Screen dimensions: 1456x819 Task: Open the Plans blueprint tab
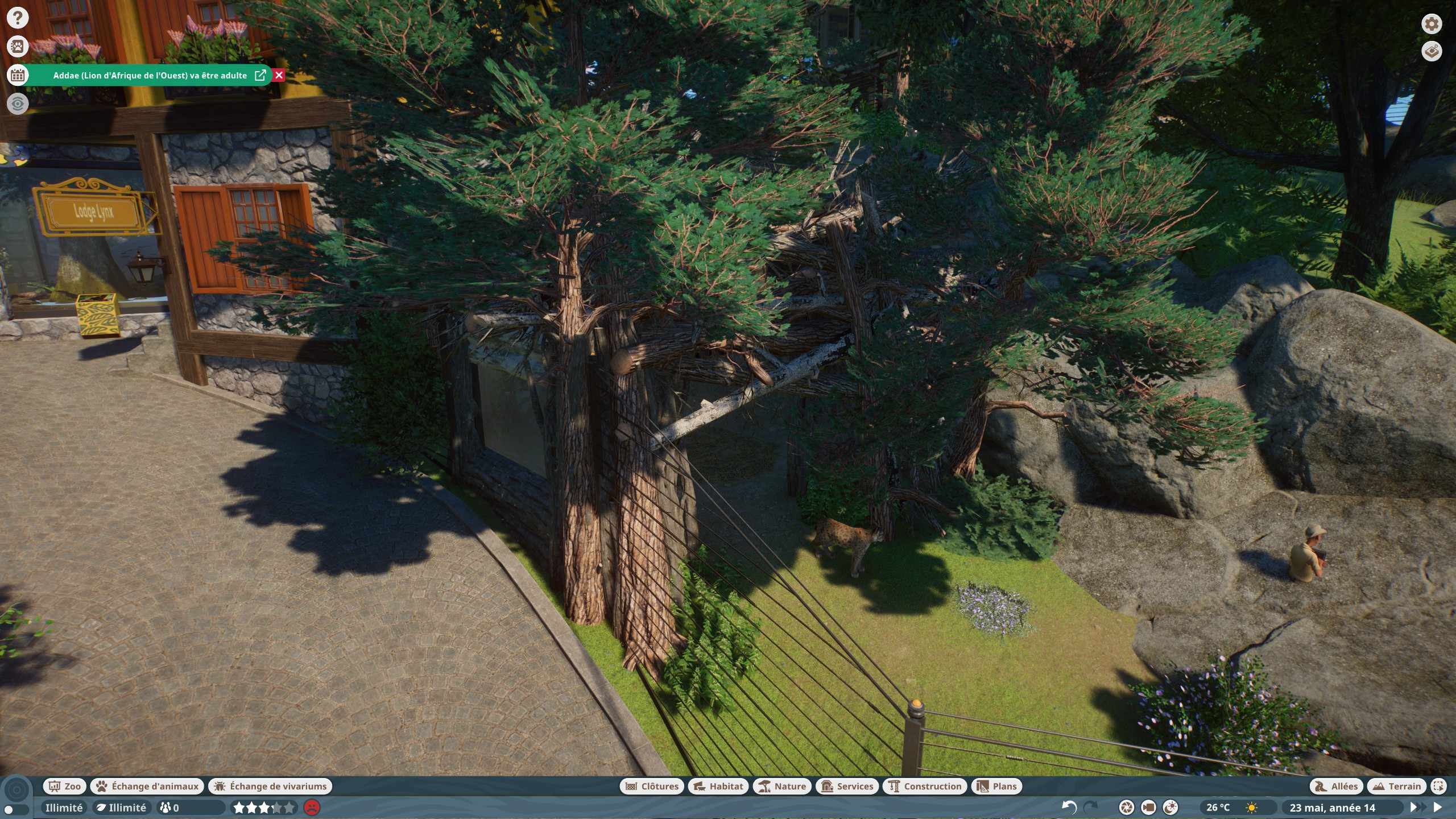[x=997, y=787]
